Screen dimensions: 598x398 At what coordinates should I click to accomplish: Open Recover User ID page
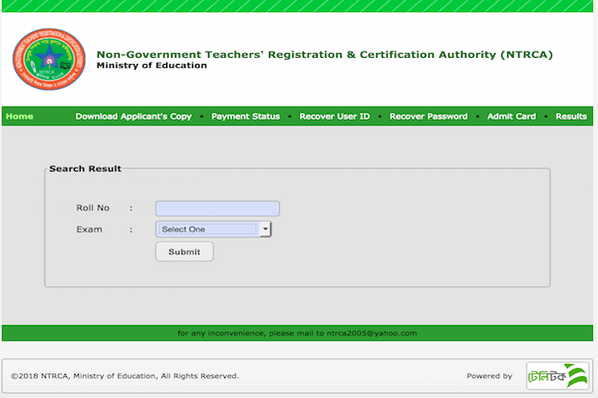click(x=334, y=116)
